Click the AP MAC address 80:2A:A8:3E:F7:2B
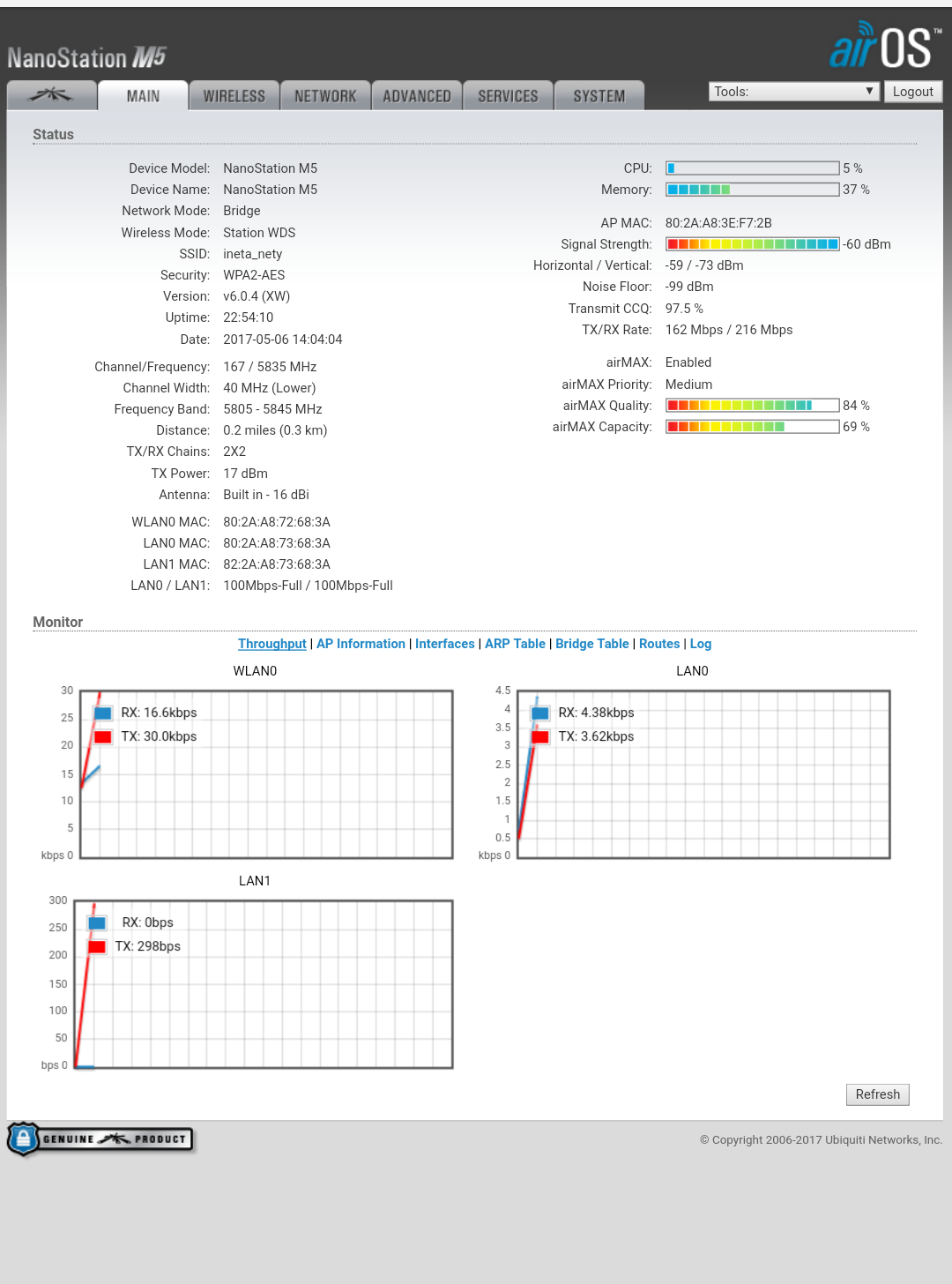 tap(718, 223)
